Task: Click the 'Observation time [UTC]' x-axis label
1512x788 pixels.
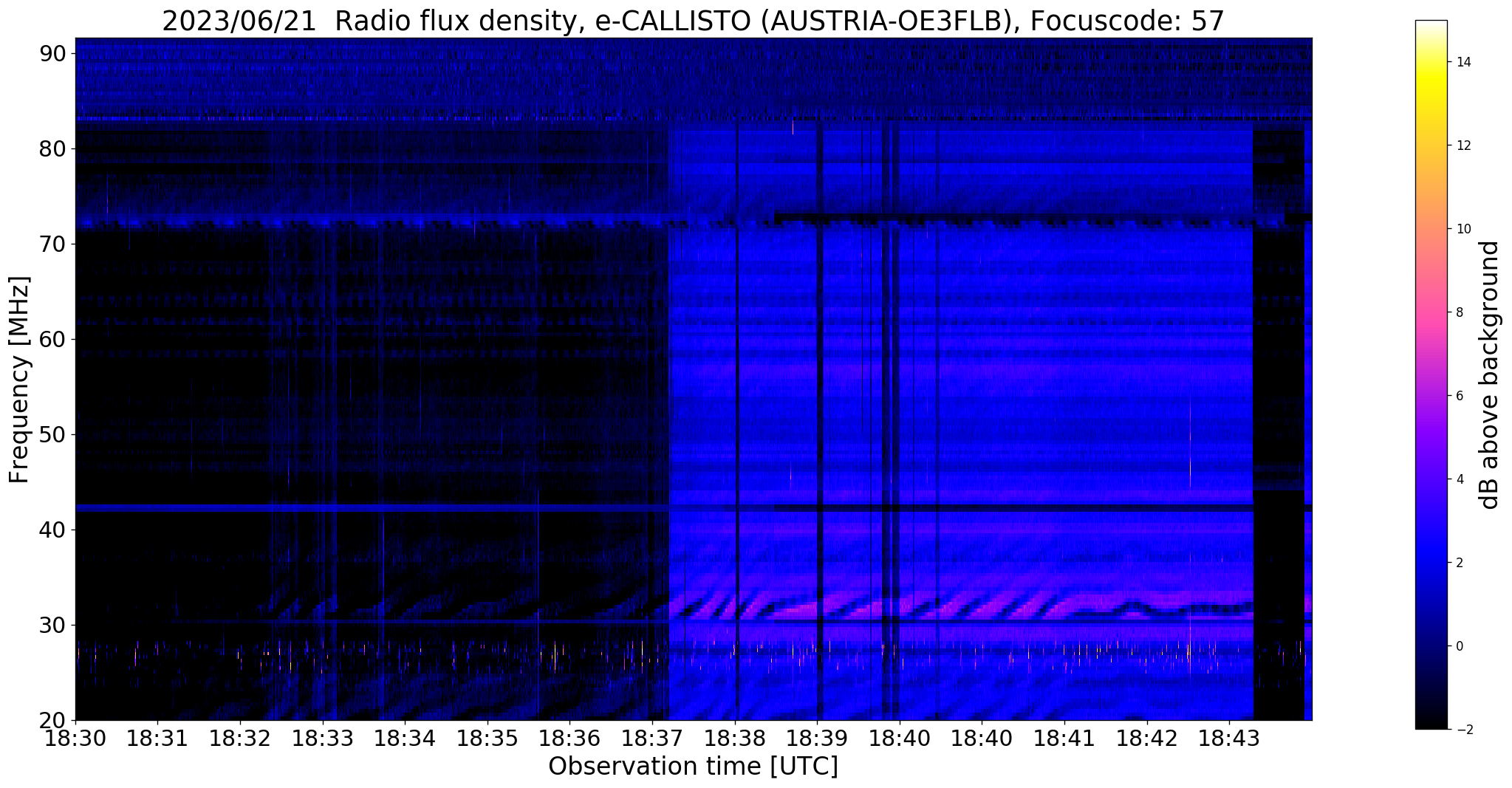Action: coord(693,767)
